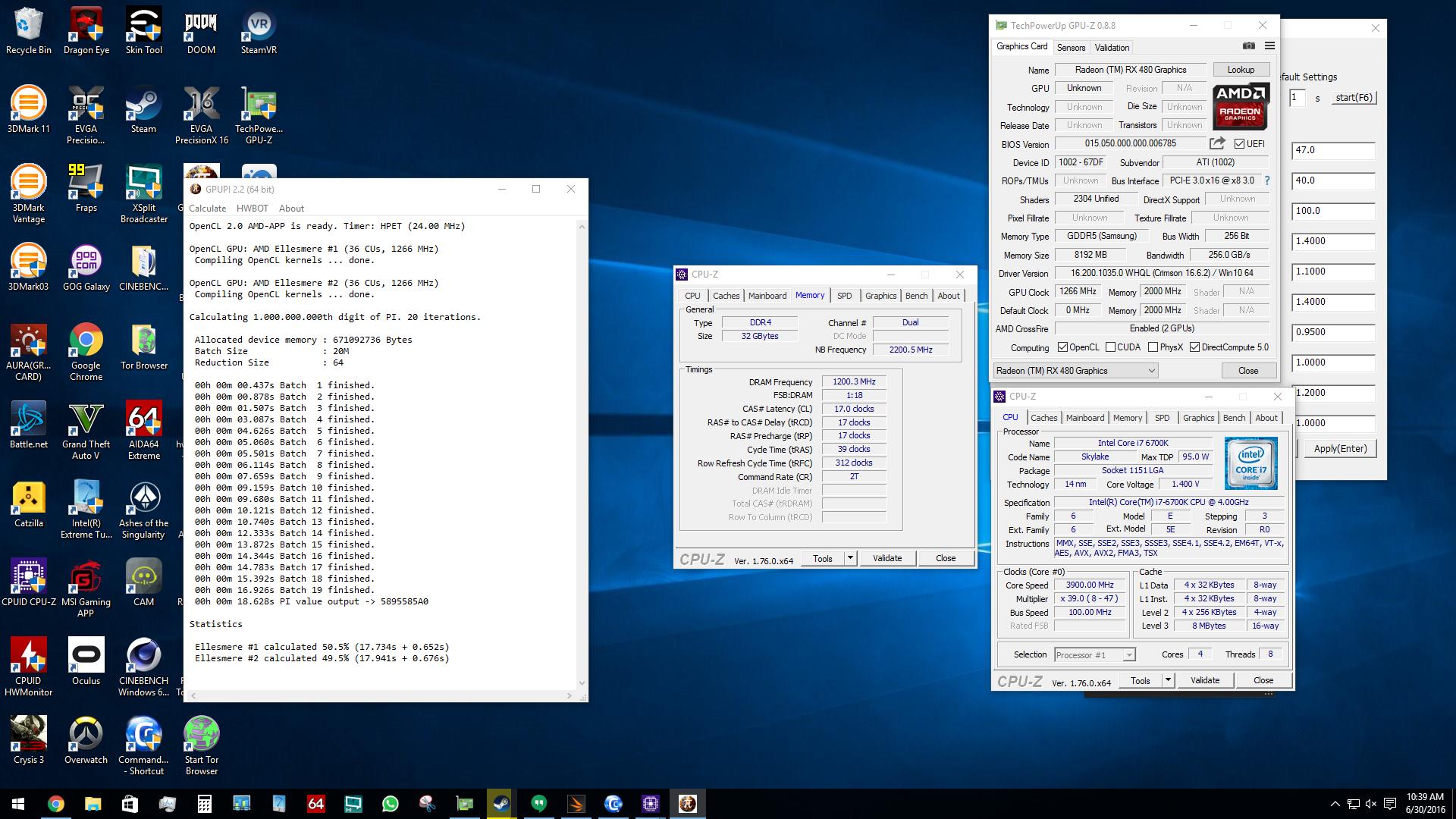Select the Tor Browser desktop icon
The height and width of the screenshot is (819, 1456).
pyautogui.click(x=143, y=347)
